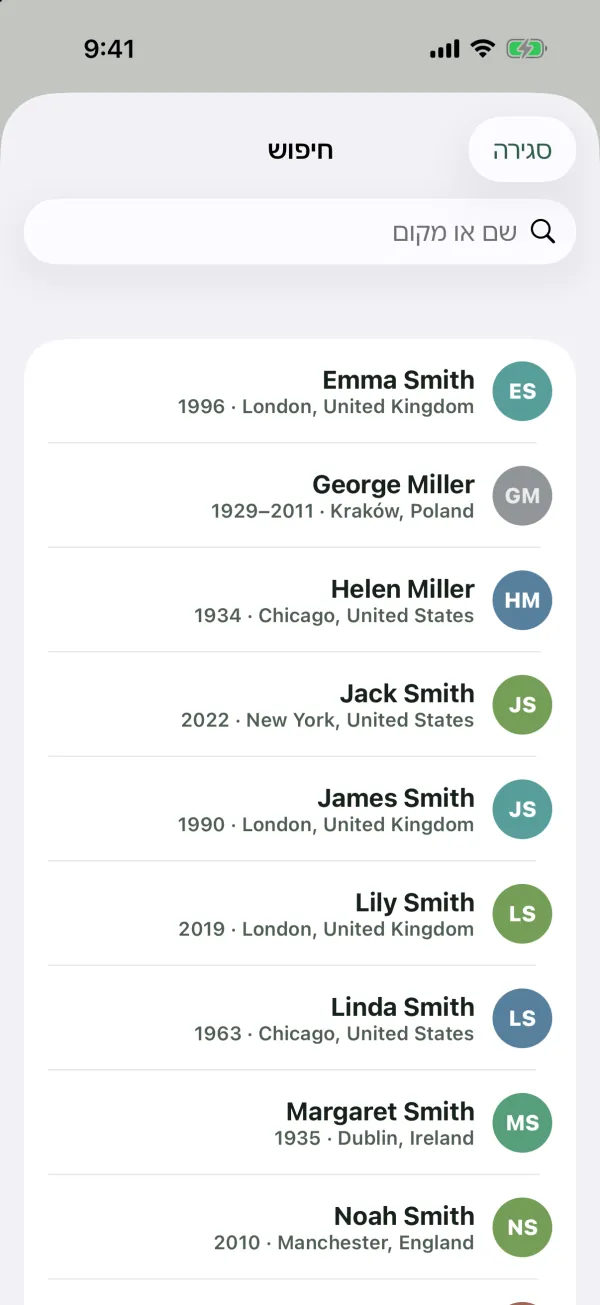
Task: Close the search sheet with סגירה
Action: pos(522,150)
